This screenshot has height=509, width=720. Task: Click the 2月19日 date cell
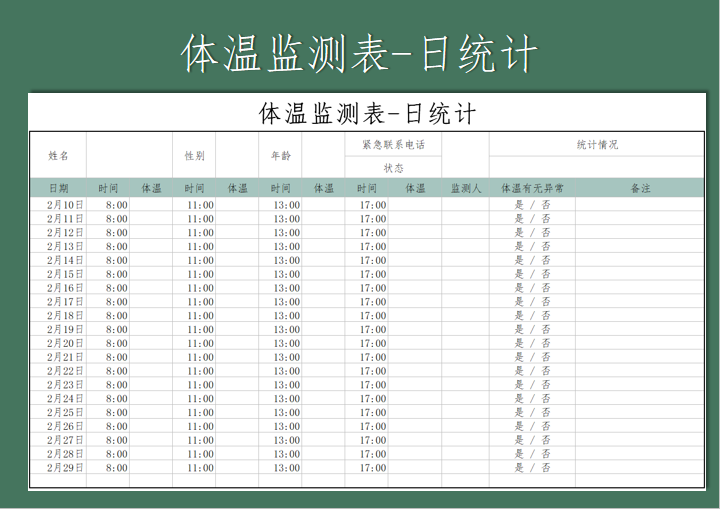[x=58, y=329]
